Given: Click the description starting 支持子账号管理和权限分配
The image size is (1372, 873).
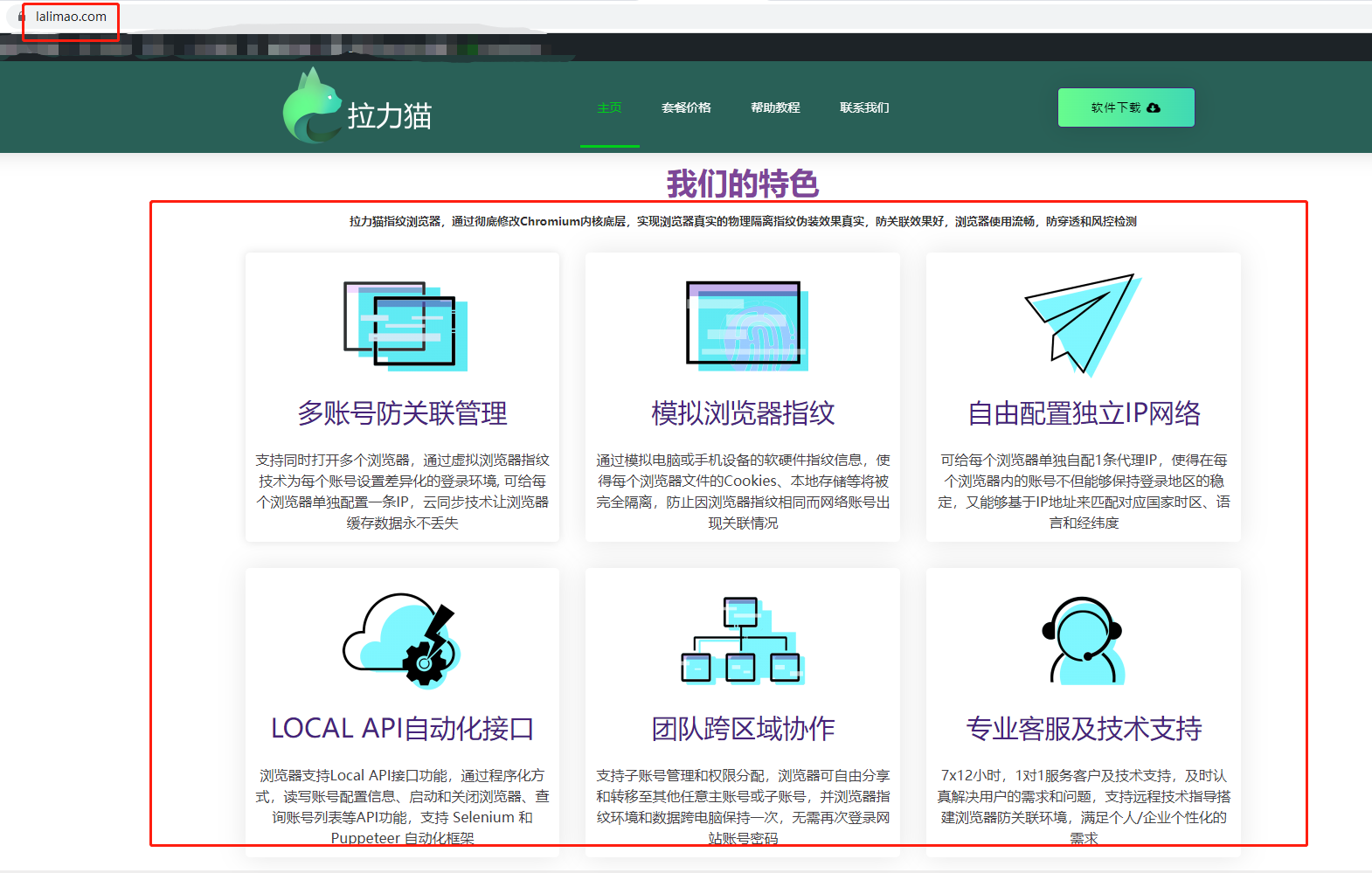Looking at the screenshot, I should coord(743,807).
